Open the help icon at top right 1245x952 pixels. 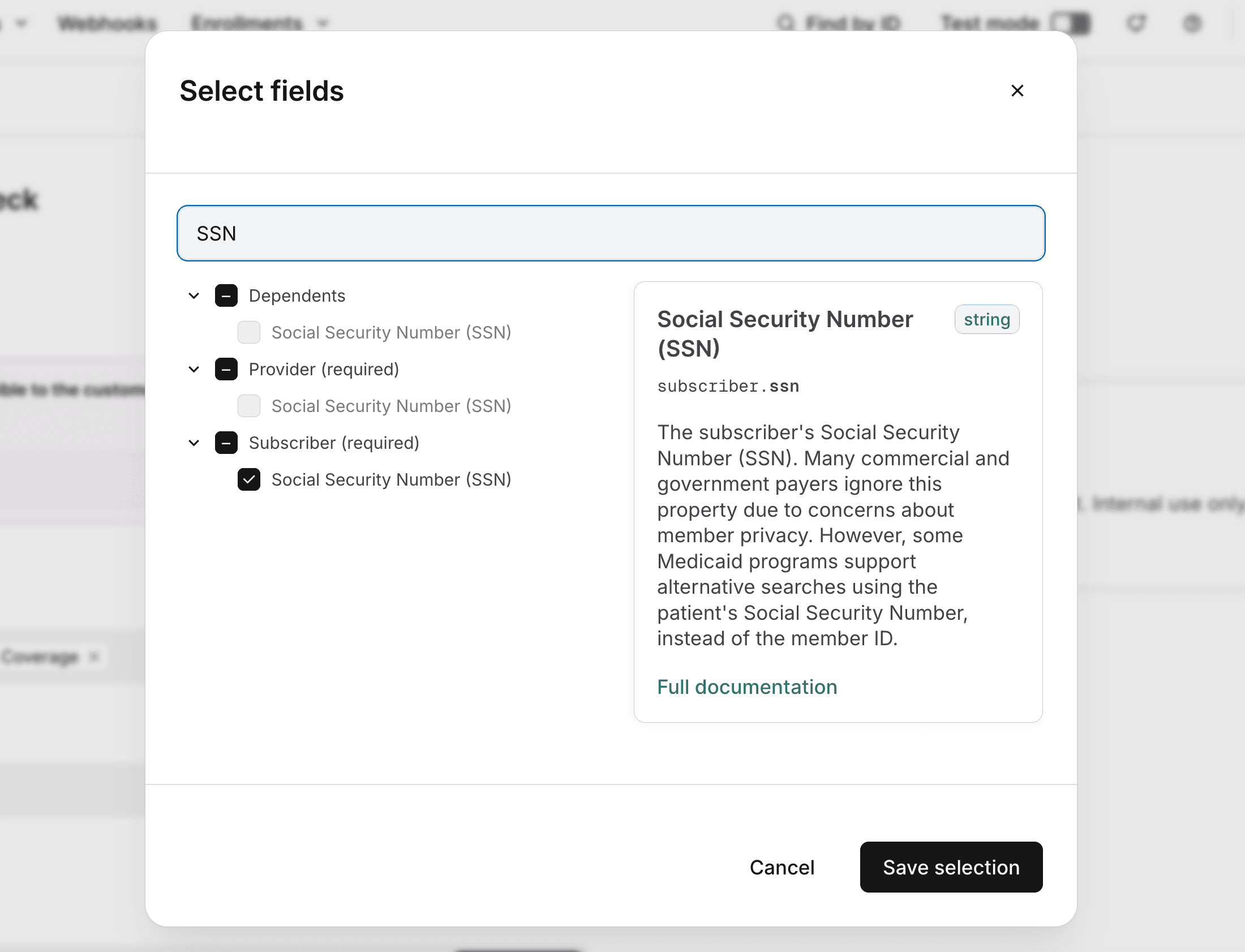(x=1192, y=23)
